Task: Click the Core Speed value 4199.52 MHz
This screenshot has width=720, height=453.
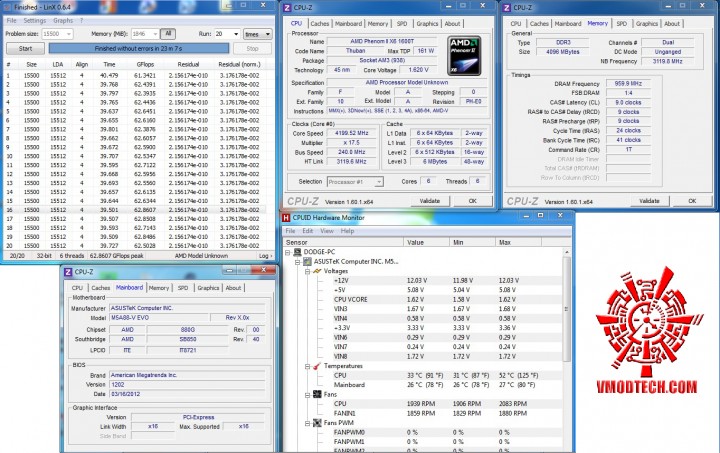Action: click(352, 133)
